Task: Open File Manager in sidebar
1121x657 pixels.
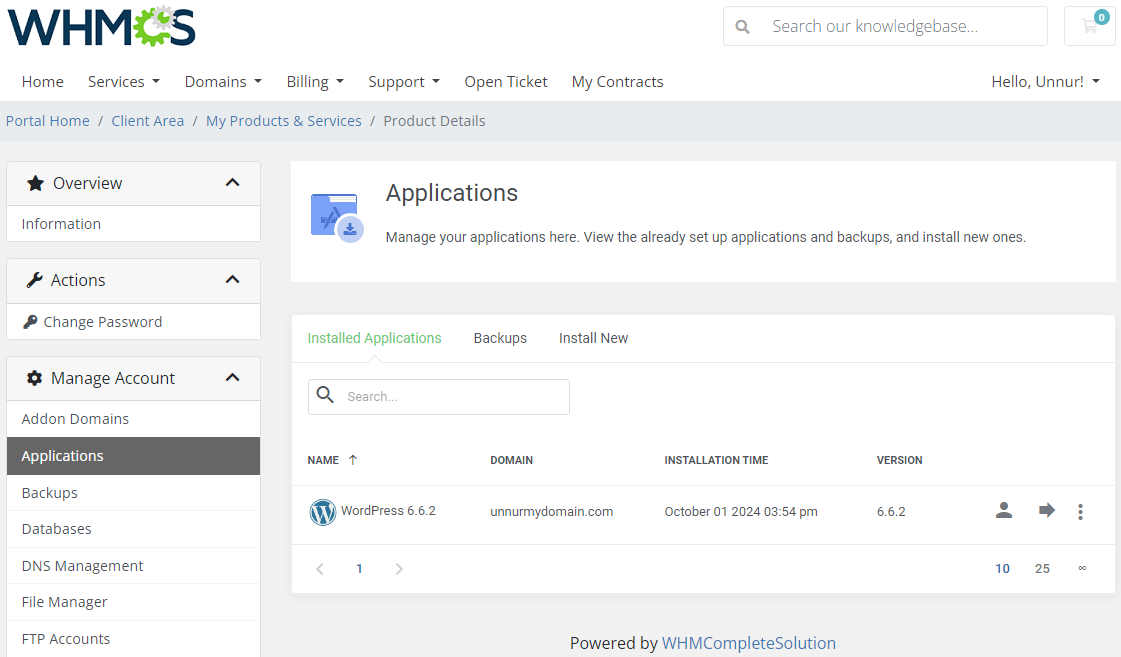Action: pos(134,603)
